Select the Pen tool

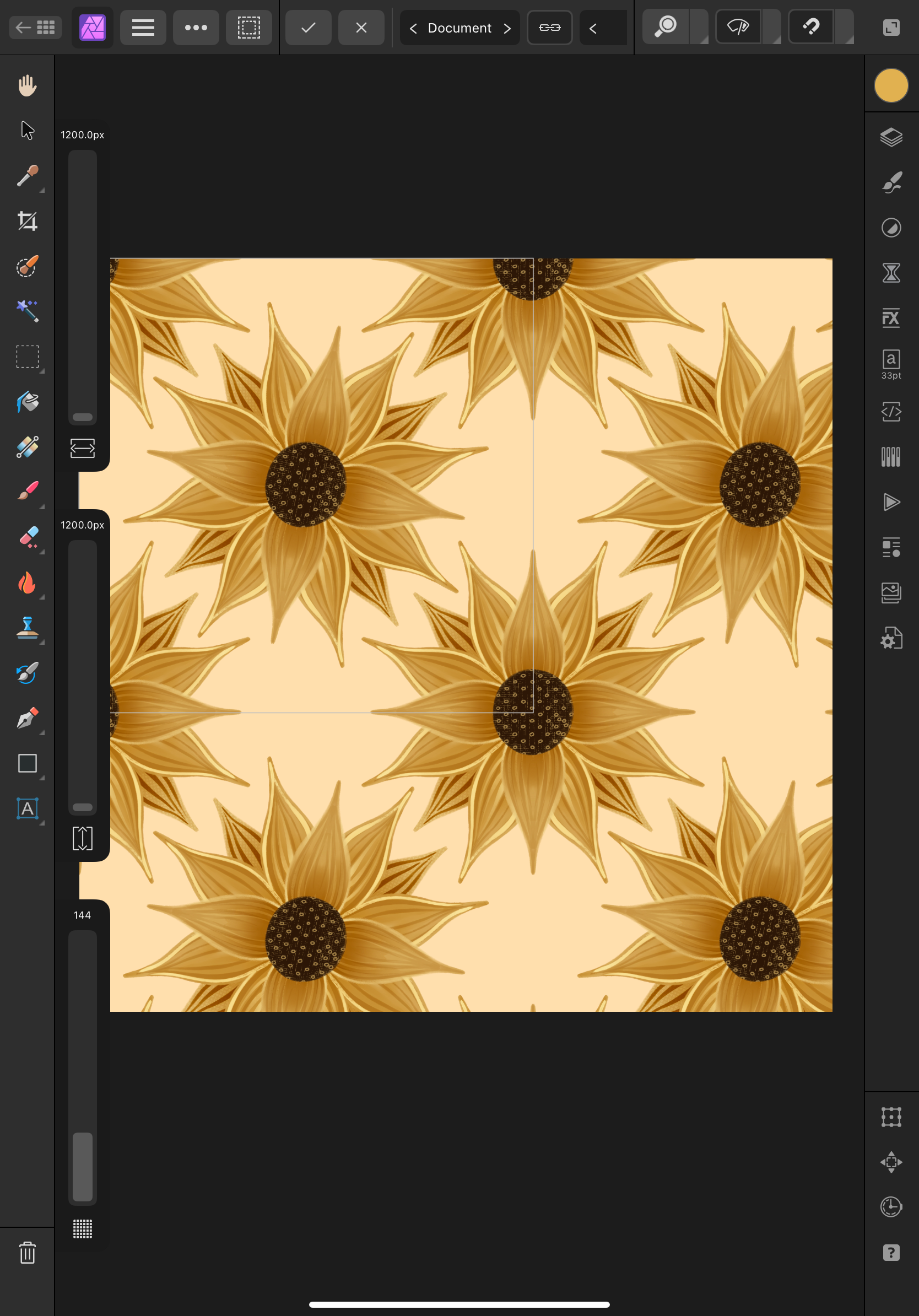pos(27,718)
